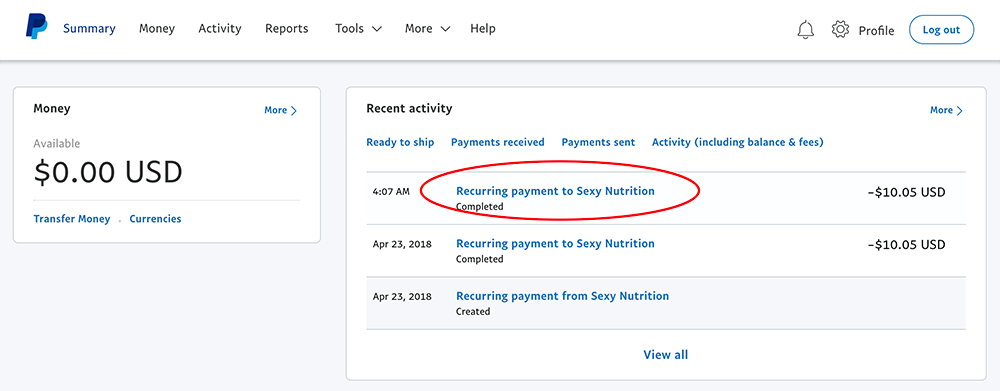Viewport: 1000px width, 391px height.
Task: Click the chevron beside Recent activity More
Action: coord(959,110)
